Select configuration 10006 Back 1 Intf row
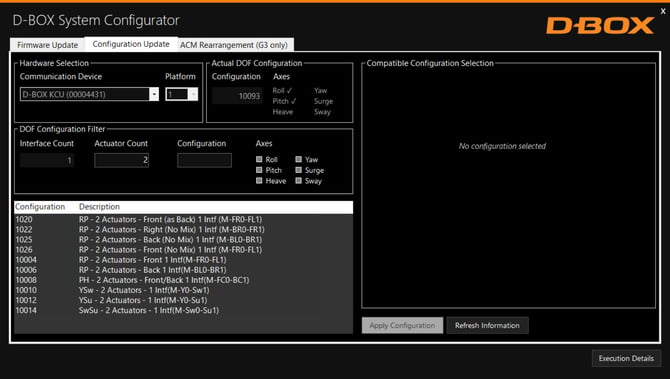 (x=183, y=270)
